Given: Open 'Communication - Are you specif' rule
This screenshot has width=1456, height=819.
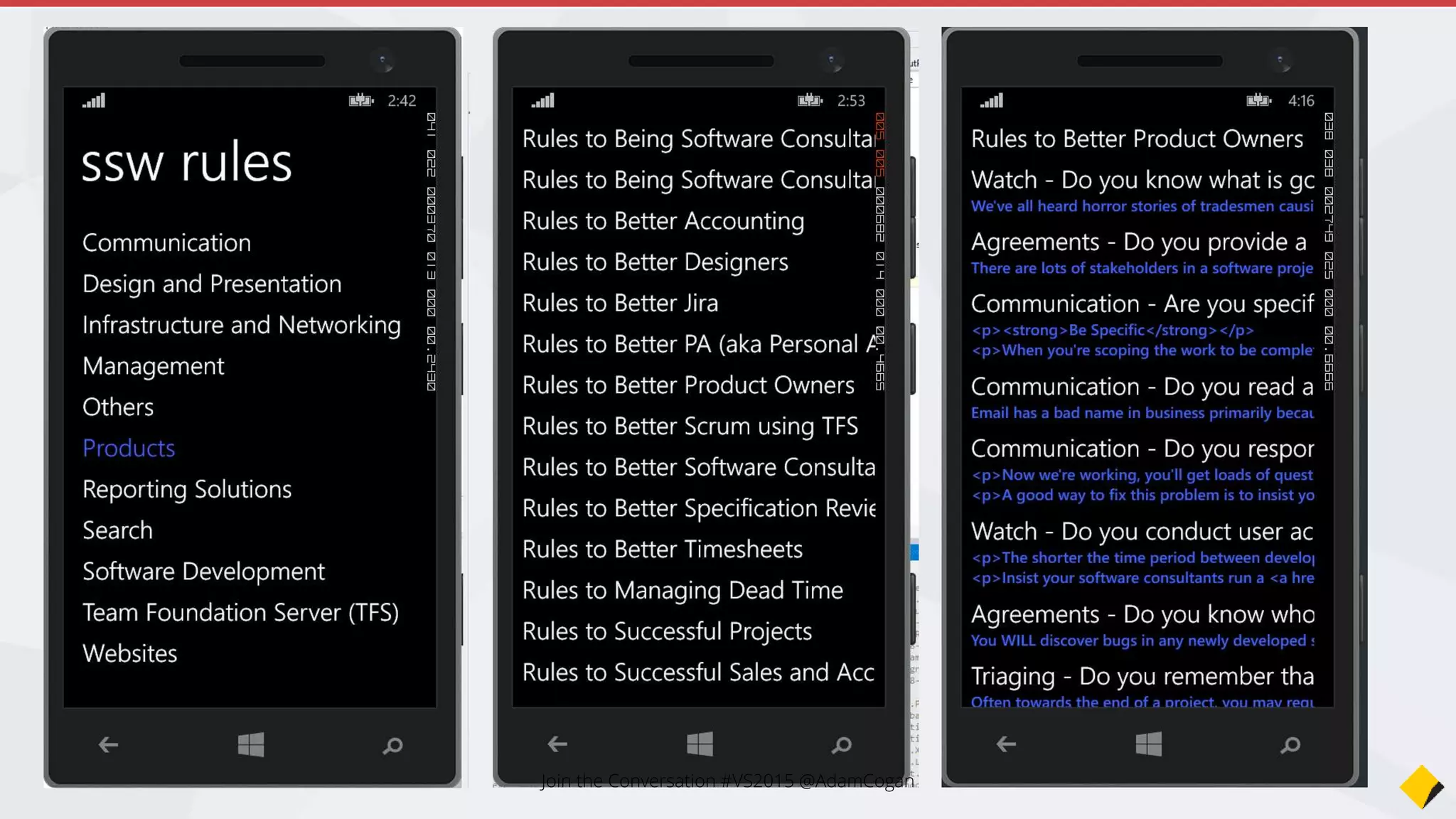Looking at the screenshot, I should pos(1142,304).
